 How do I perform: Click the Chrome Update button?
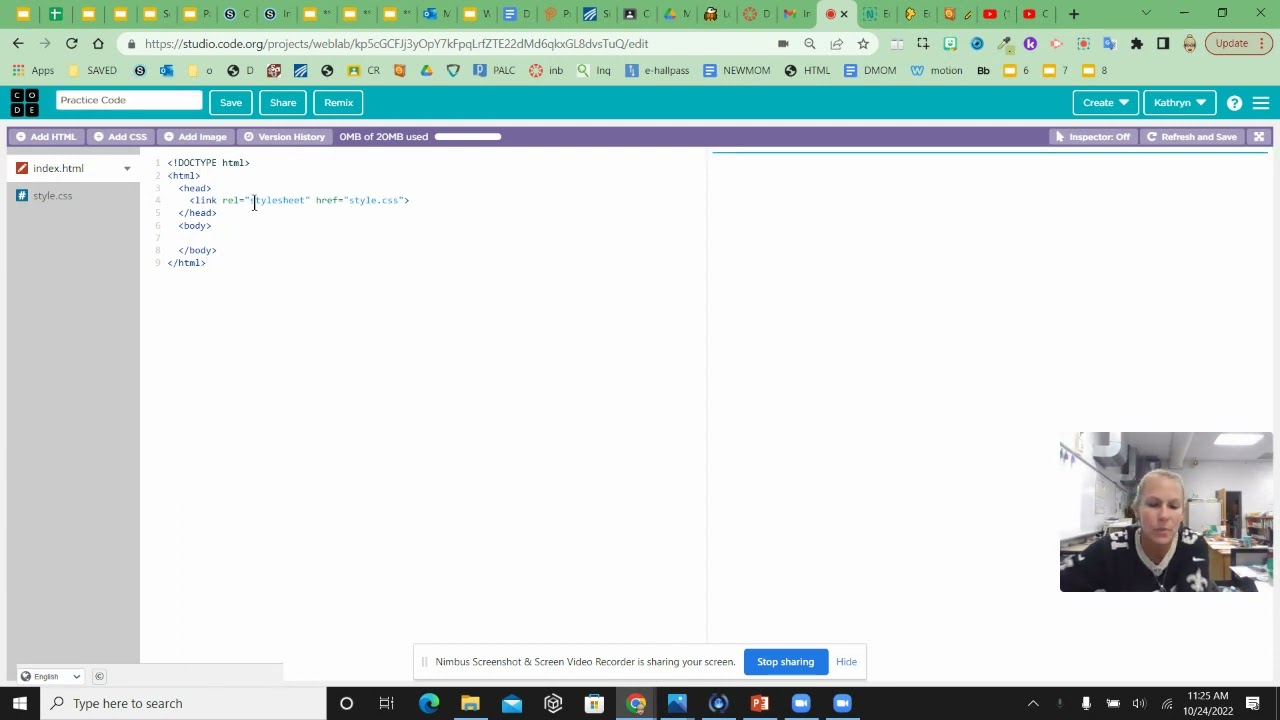point(1238,44)
